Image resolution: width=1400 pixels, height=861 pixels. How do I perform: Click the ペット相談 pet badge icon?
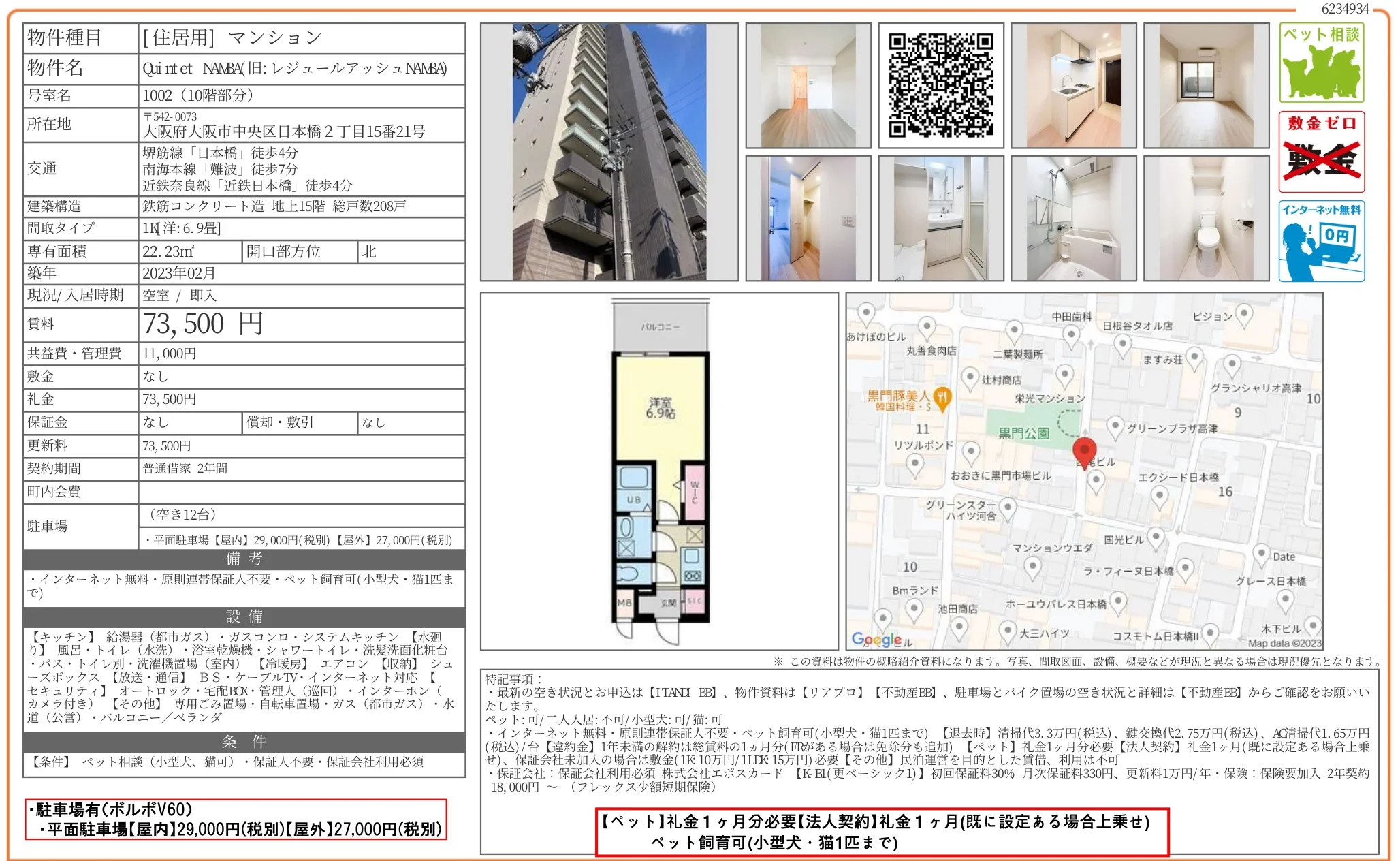tap(1321, 63)
